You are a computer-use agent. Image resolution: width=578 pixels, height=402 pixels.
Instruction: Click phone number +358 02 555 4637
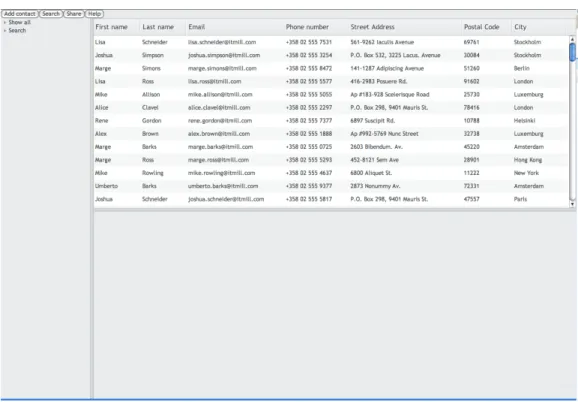point(309,173)
